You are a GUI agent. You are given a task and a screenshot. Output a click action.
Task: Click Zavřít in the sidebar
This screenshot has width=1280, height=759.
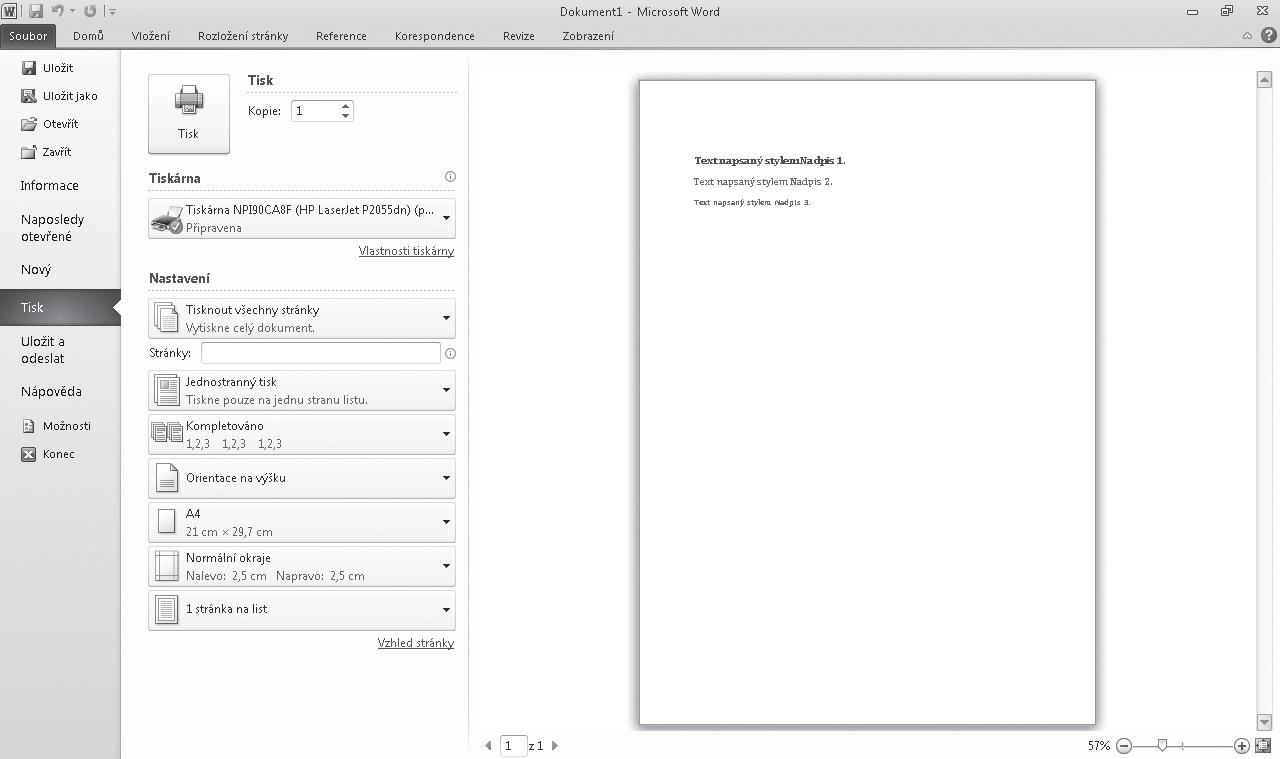point(46,152)
